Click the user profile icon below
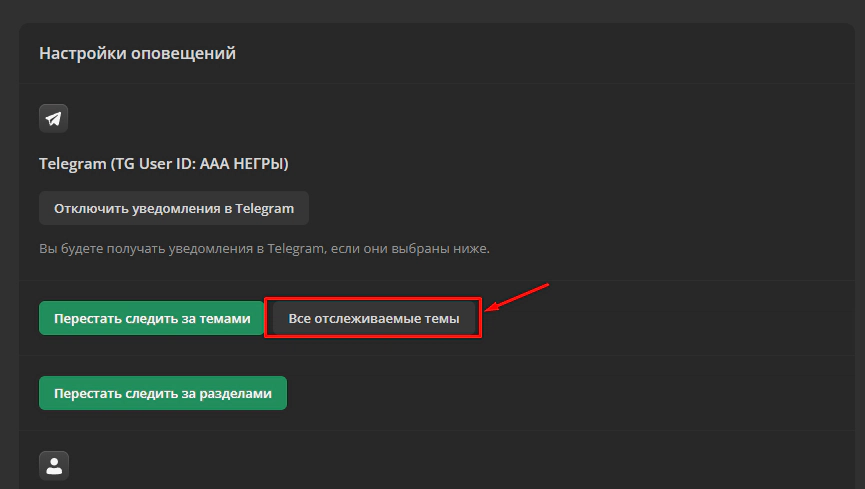The width and height of the screenshot is (865, 489). pyautogui.click(x=54, y=465)
